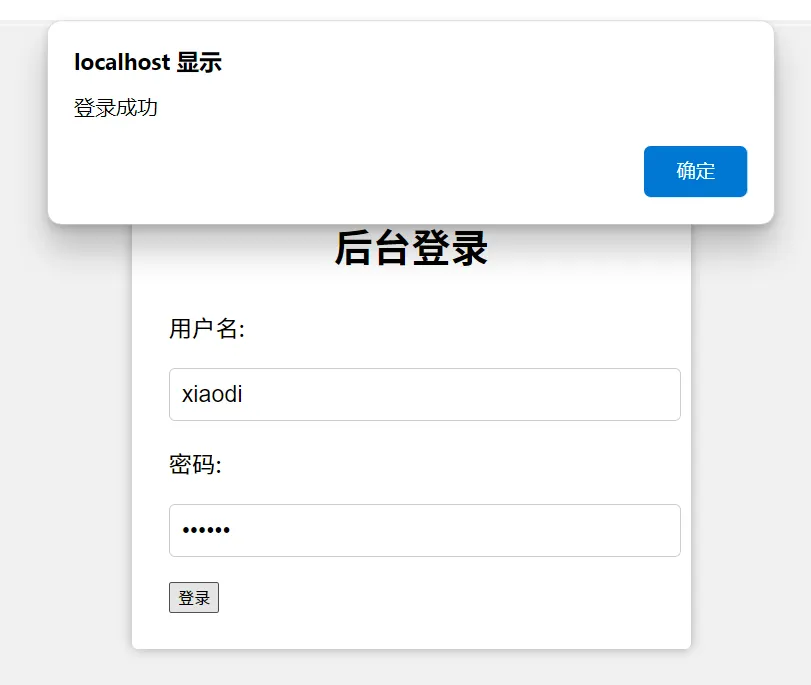The image size is (811, 685).
Task: Click the xiaodi text in username box
Action: [212, 394]
